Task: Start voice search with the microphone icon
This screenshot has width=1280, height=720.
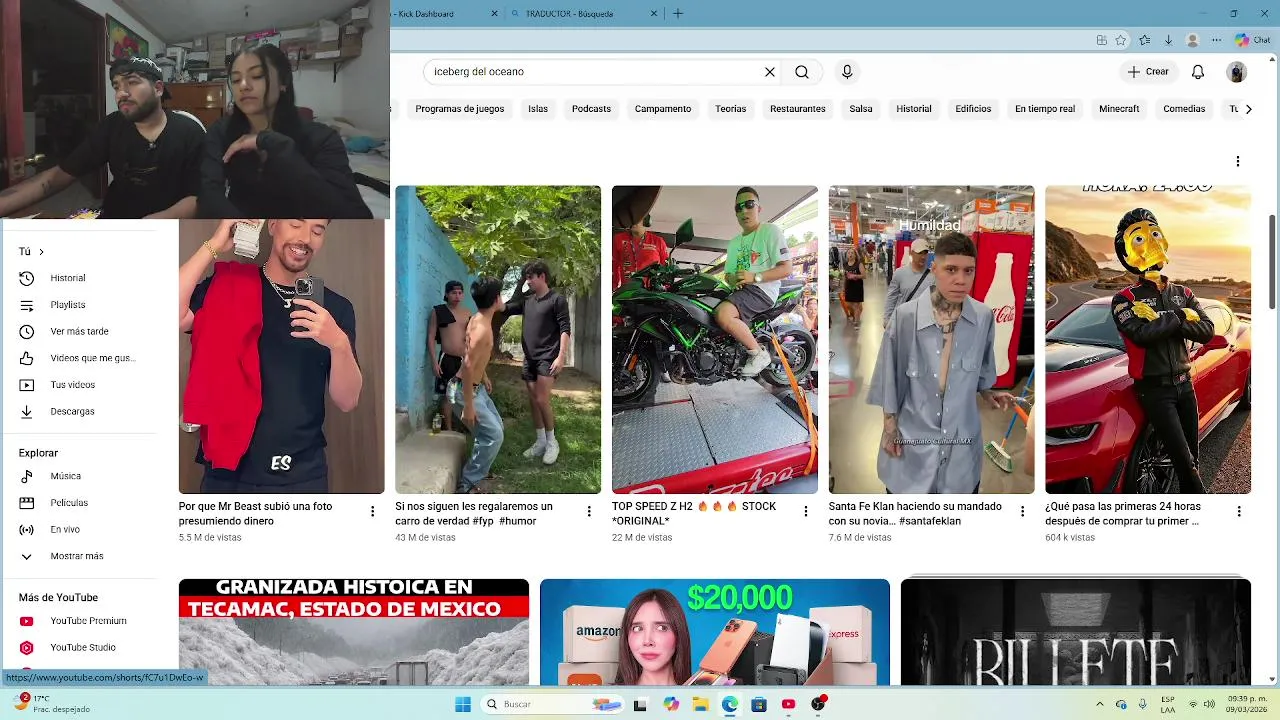Action: 847,72
